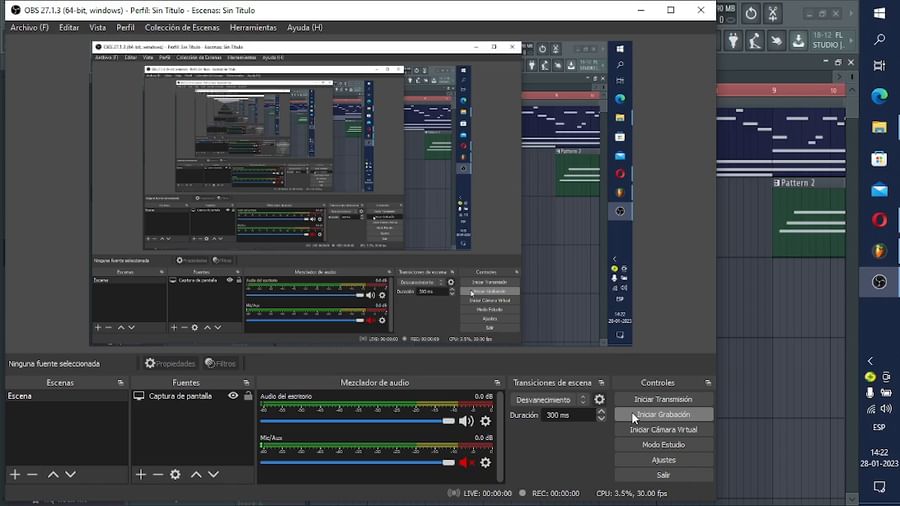This screenshot has width=900, height=506.
Task: Open Desvanecimiento transition dropdown
Action: (x=549, y=400)
